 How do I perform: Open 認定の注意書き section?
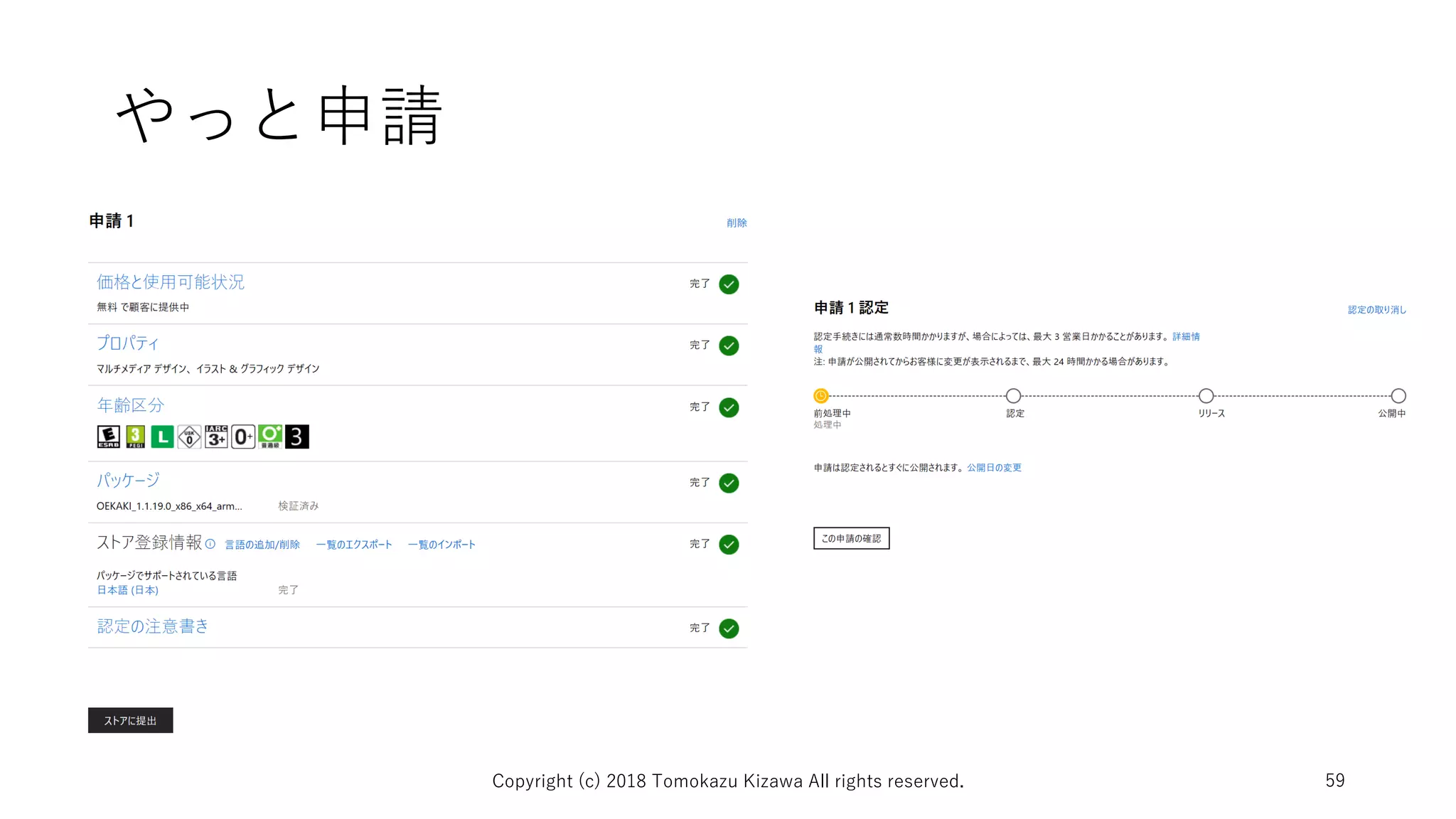tap(153, 626)
